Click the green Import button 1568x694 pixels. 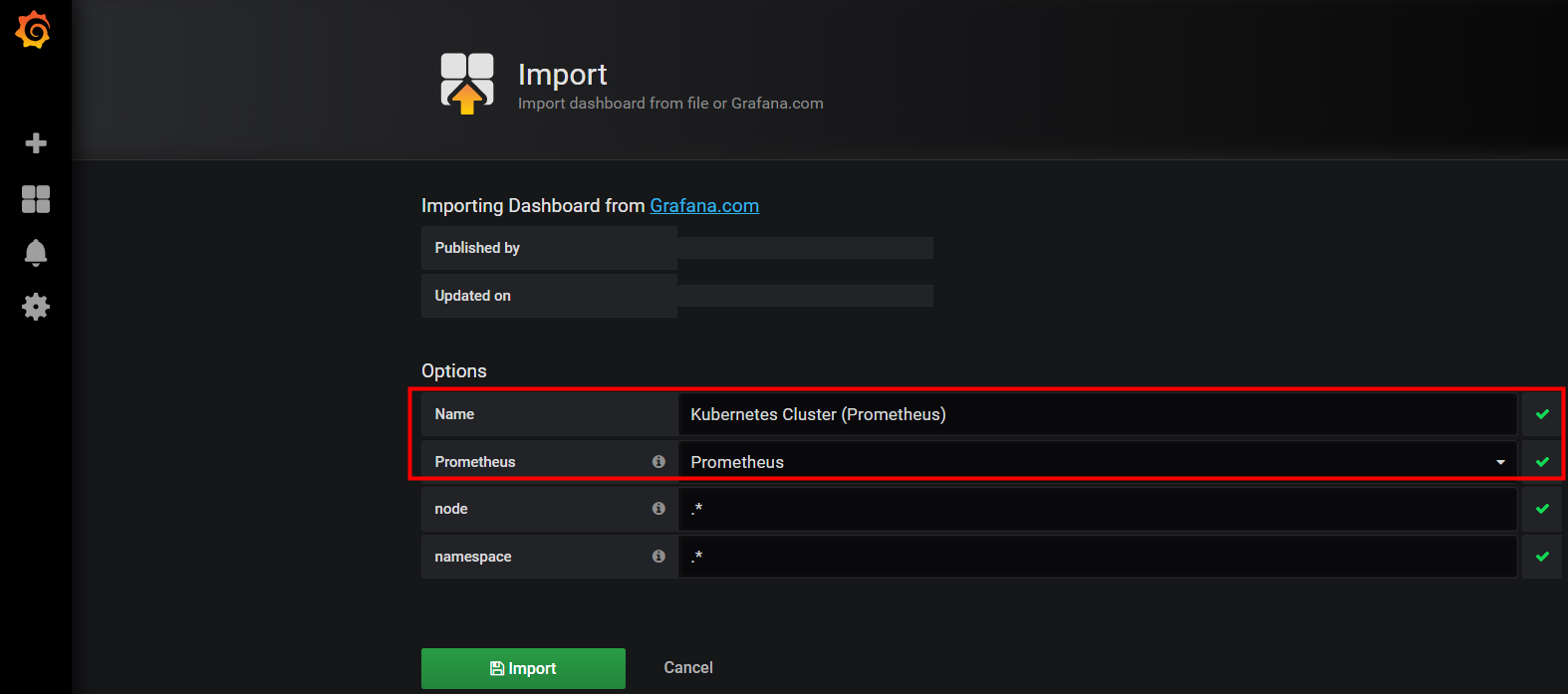[523, 668]
